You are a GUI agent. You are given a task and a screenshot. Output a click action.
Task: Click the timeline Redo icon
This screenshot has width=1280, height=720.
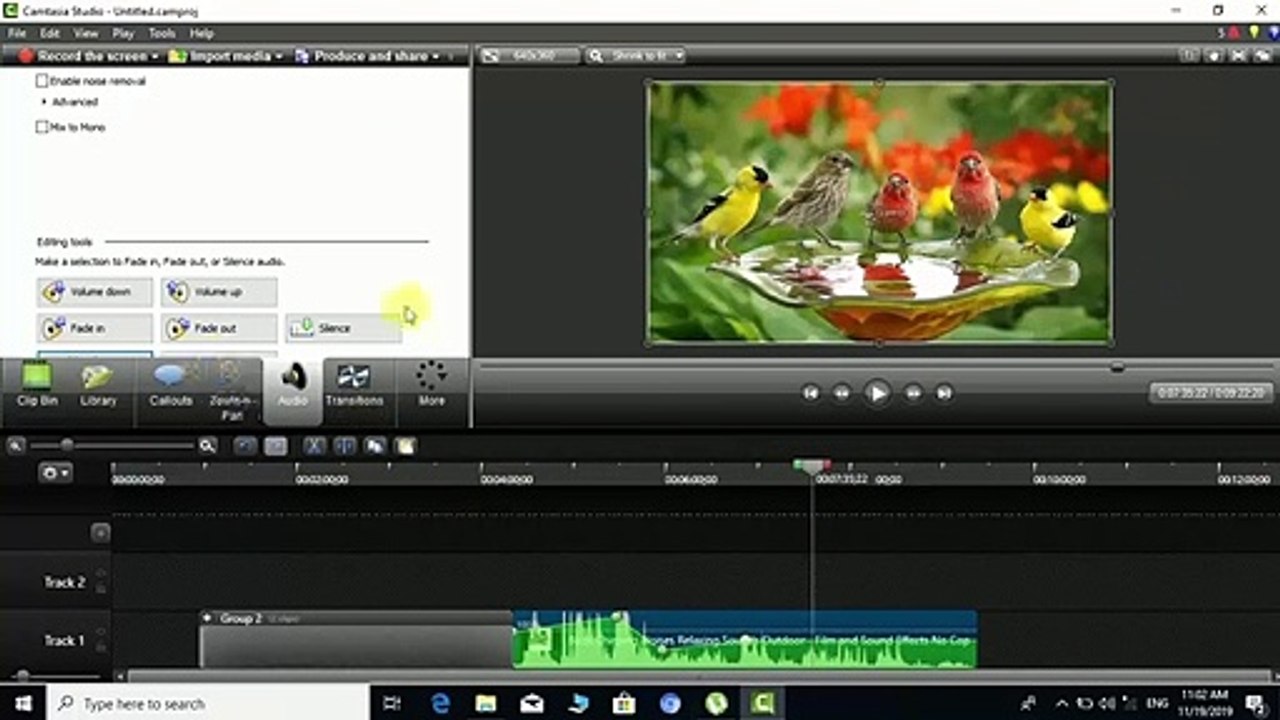tap(276, 446)
